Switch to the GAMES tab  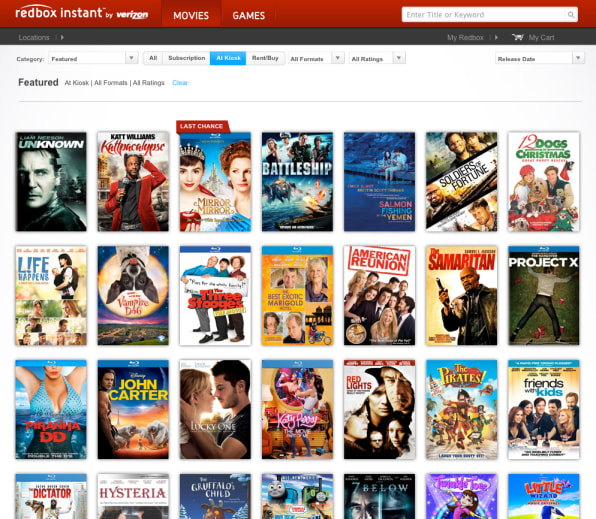[249, 15]
